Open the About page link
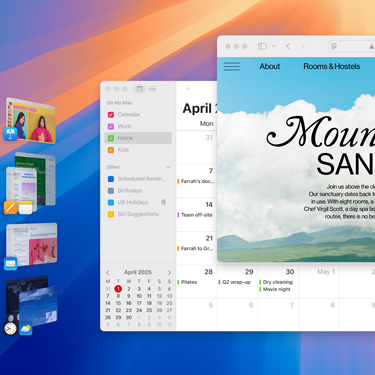Screen dimensions: 375x375 click(x=270, y=66)
